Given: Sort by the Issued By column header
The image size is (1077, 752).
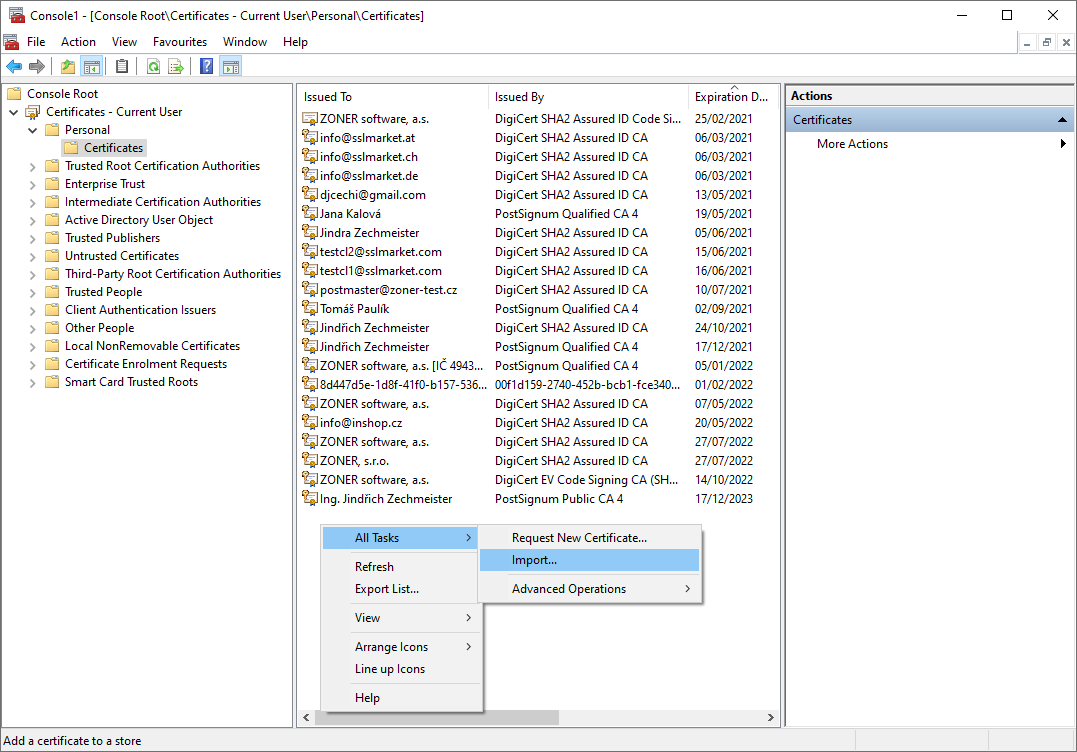Looking at the screenshot, I should coord(588,97).
